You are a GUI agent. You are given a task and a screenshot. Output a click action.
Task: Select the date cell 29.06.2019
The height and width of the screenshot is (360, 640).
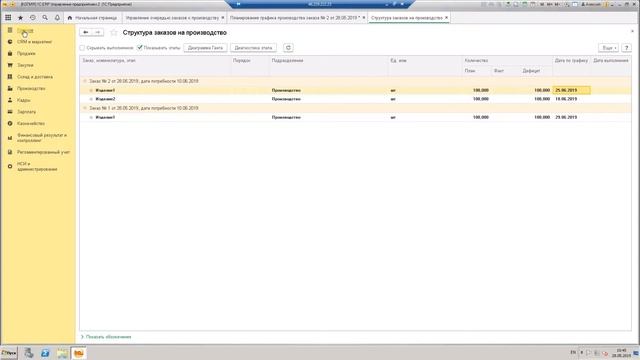(x=571, y=117)
